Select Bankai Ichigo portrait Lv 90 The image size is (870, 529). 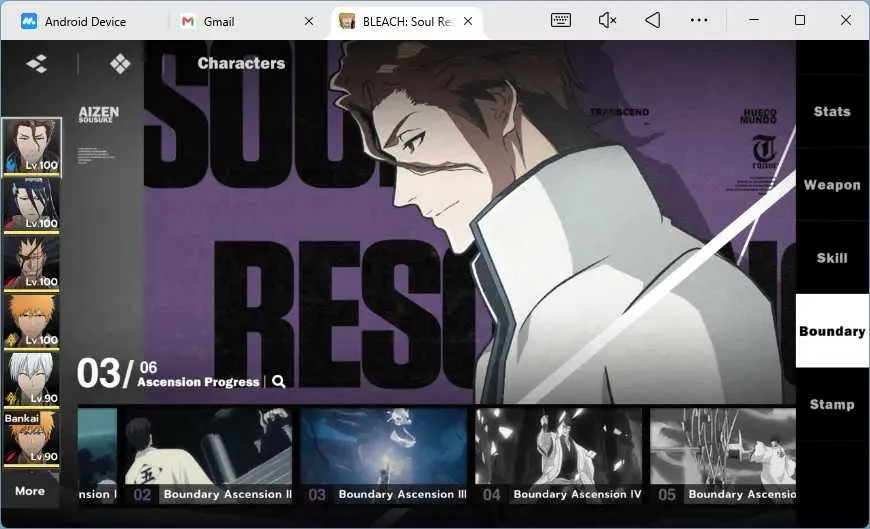click(x=32, y=437)
